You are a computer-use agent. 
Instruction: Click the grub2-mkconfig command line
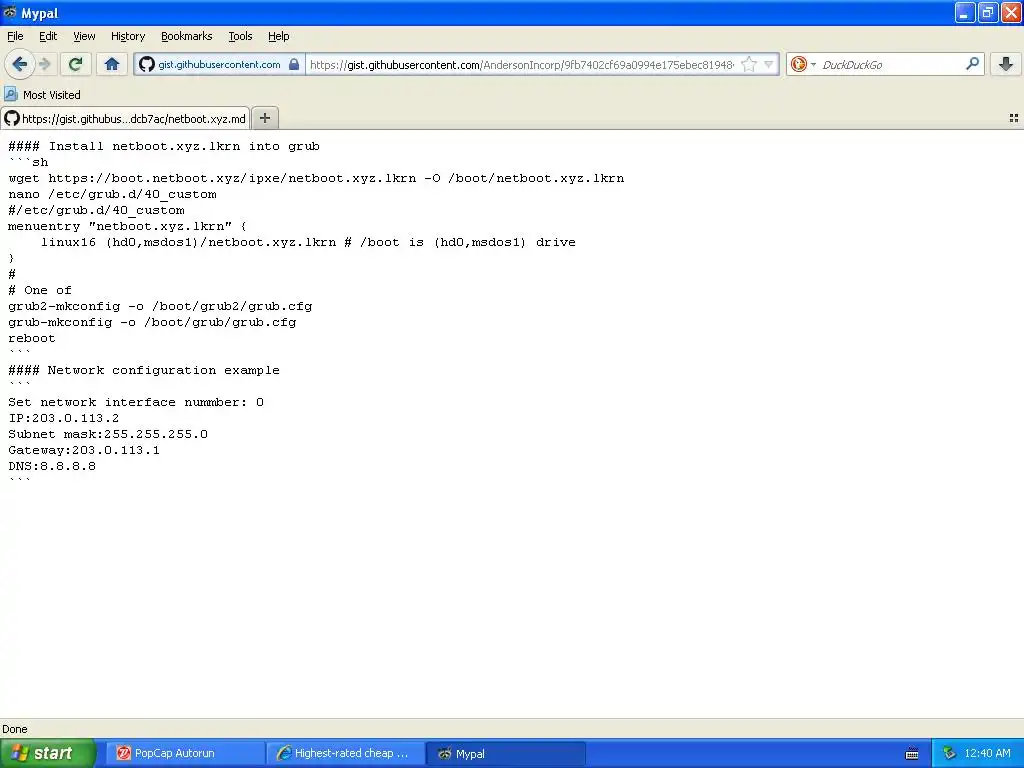[160, 306]
